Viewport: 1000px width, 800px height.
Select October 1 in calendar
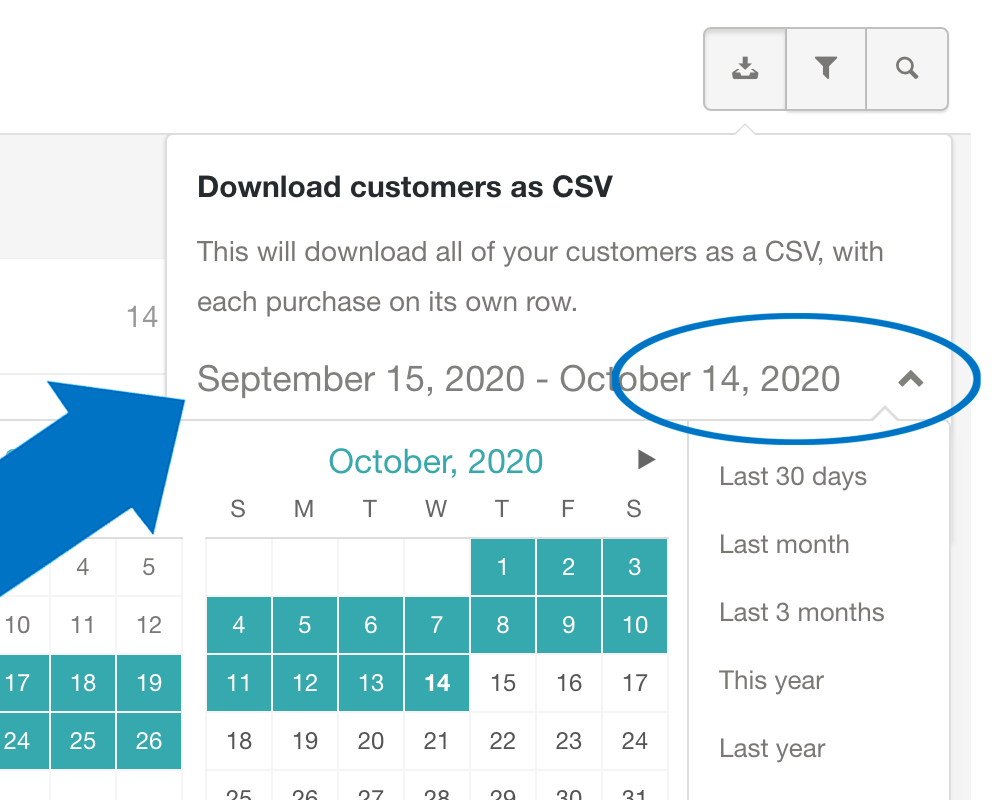pyautogui.click(x=502, y=568)
